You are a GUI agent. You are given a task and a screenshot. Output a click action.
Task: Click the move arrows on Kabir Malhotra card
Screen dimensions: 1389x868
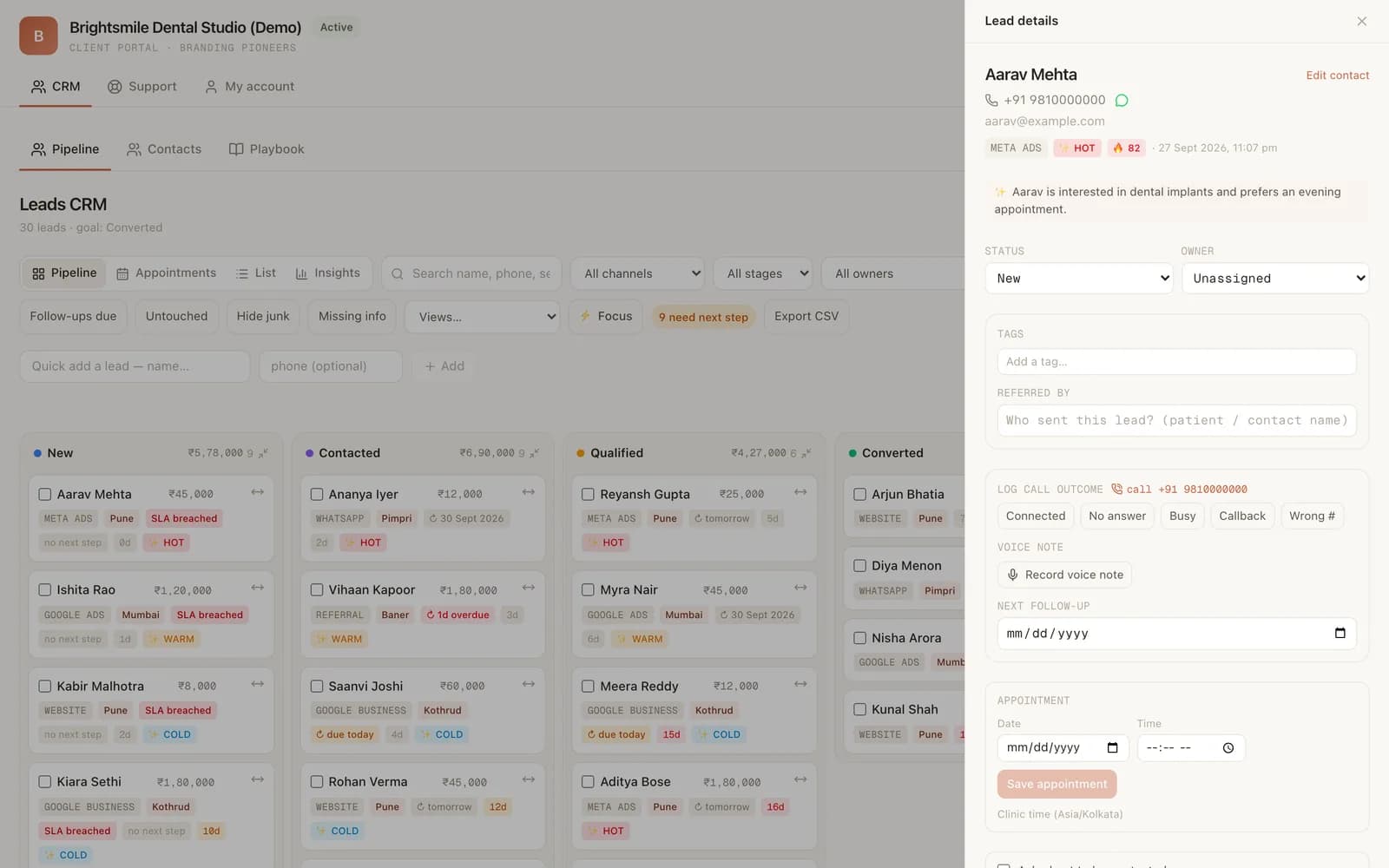(x=257, y=684)
